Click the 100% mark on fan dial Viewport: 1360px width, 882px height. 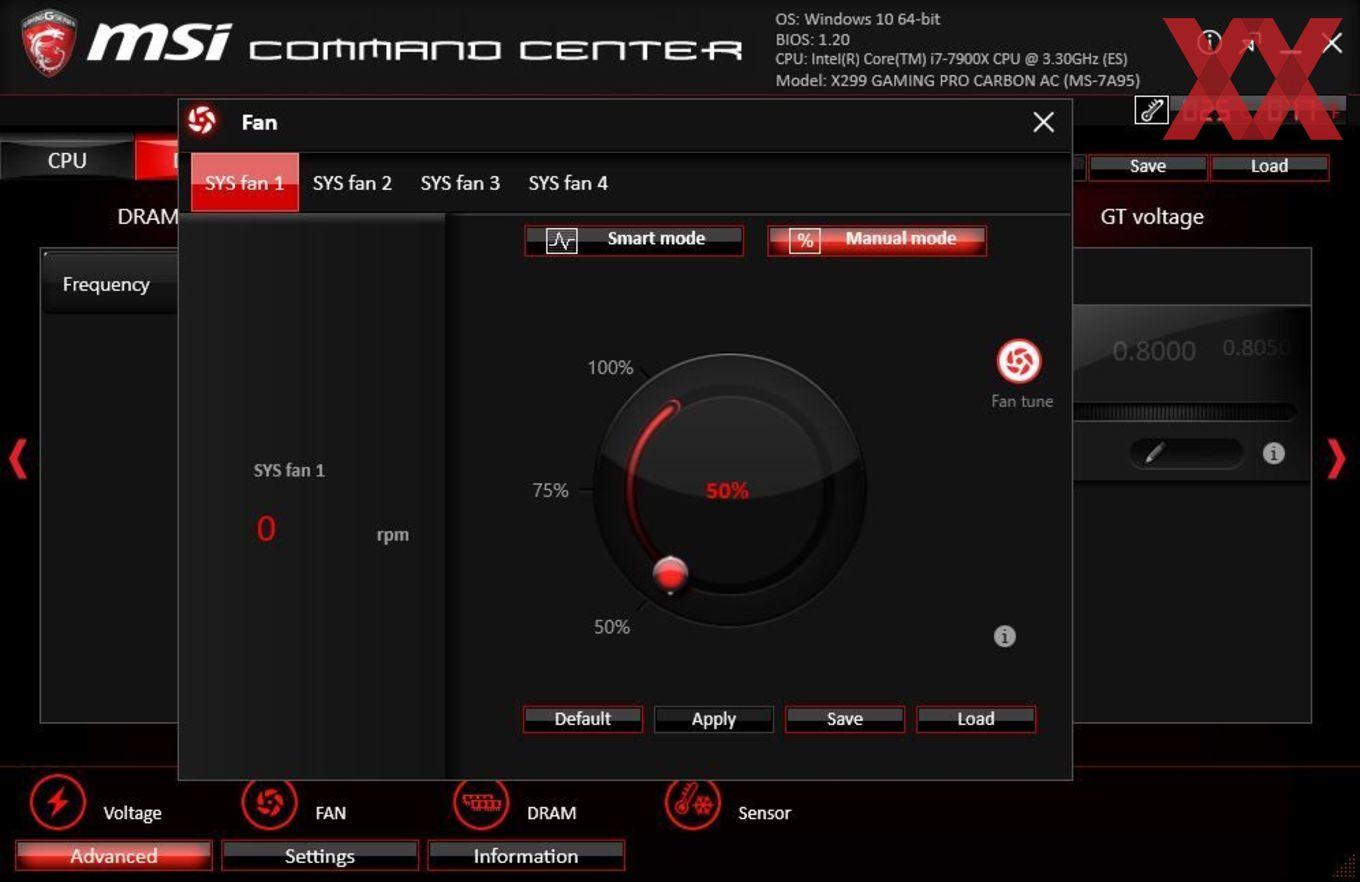tap(610, 368)
